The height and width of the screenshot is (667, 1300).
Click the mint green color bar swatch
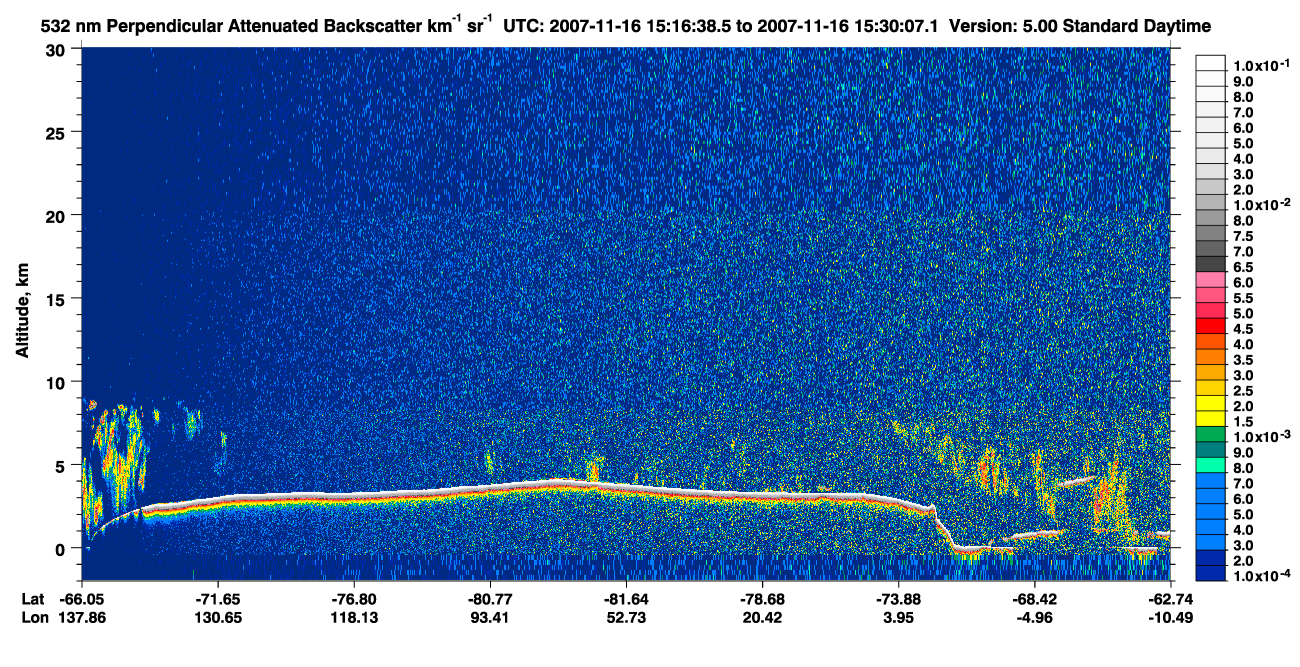1210,464
